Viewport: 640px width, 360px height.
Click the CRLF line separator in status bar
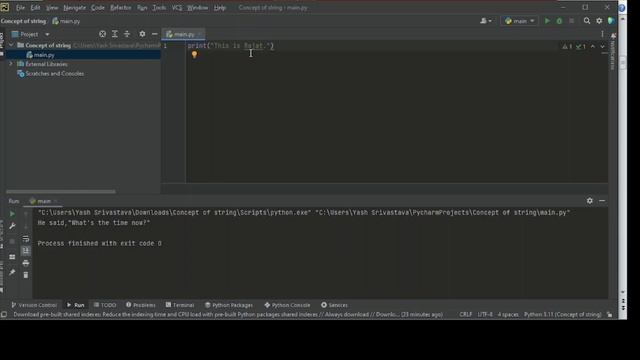pyautogui.click(x=466, y=315)
